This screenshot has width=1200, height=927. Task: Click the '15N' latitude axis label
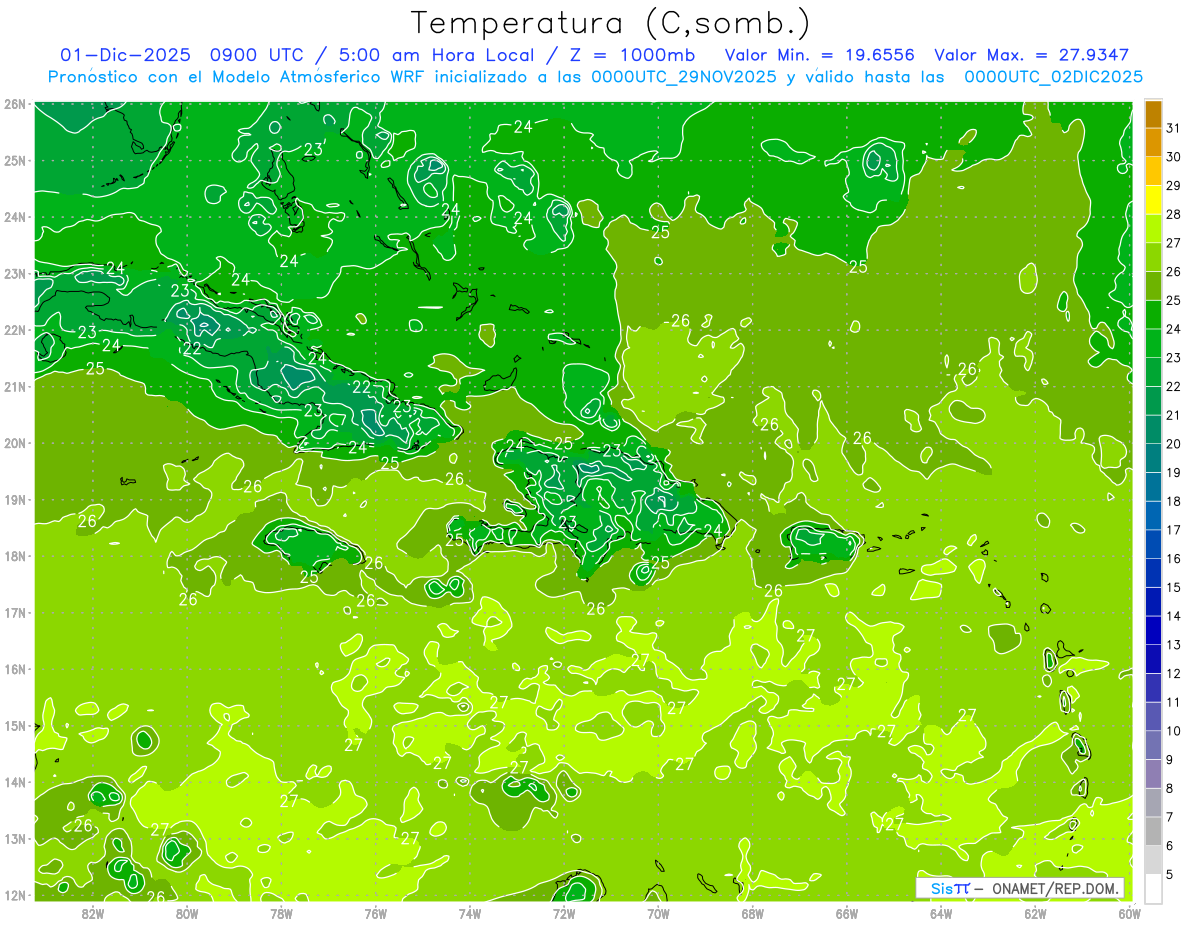(x=15, y=725)
